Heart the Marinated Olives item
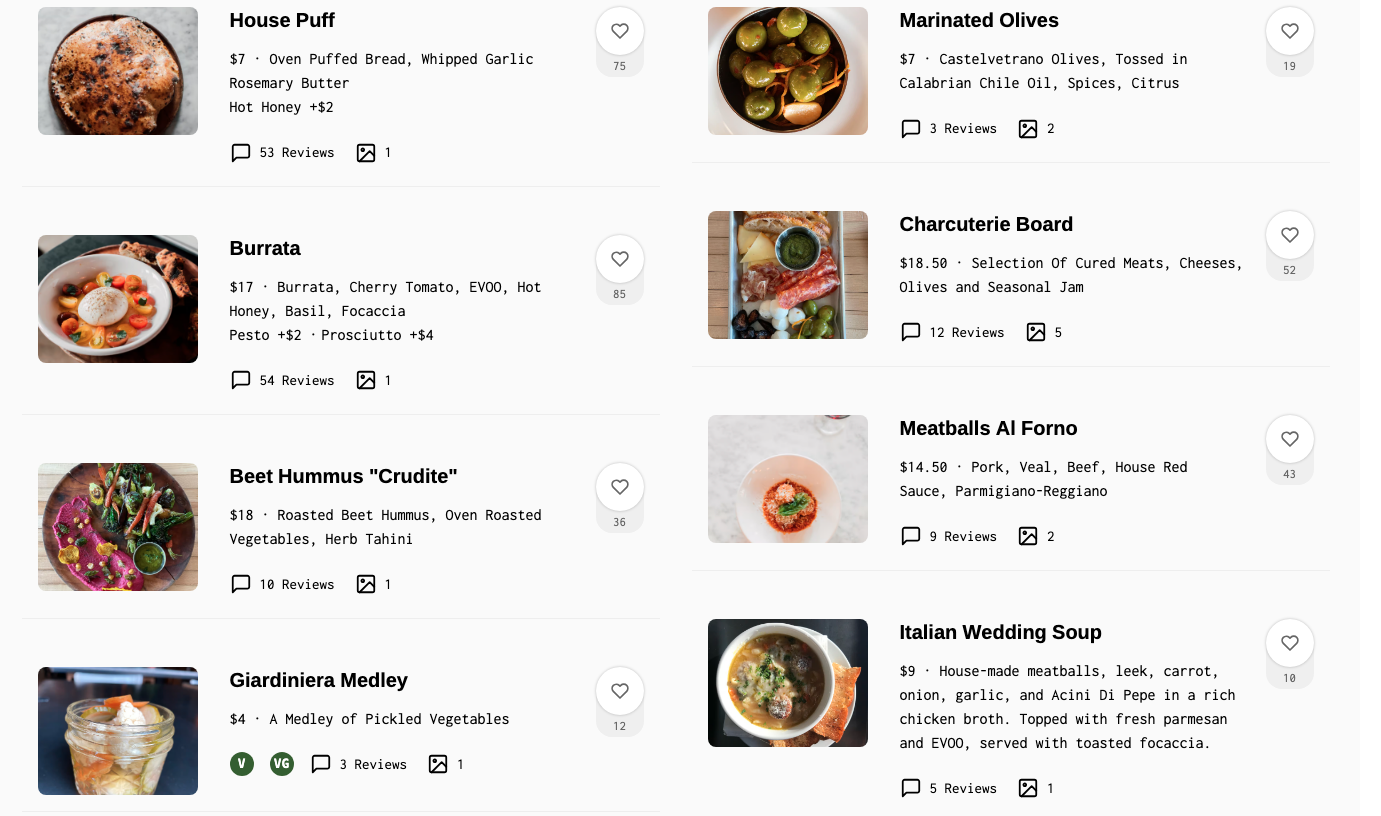Screen dimensions: 1381x816 1290,32
